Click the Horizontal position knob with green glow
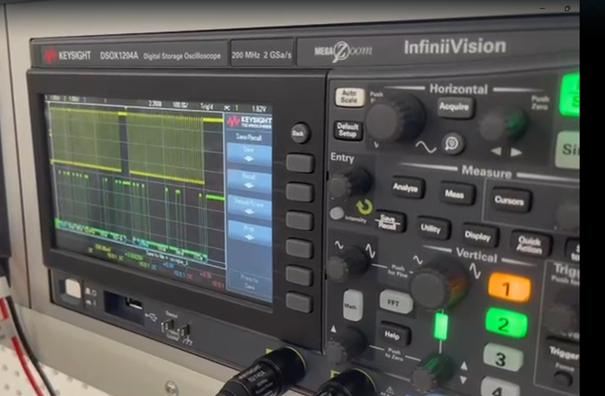 click(503, 124)
